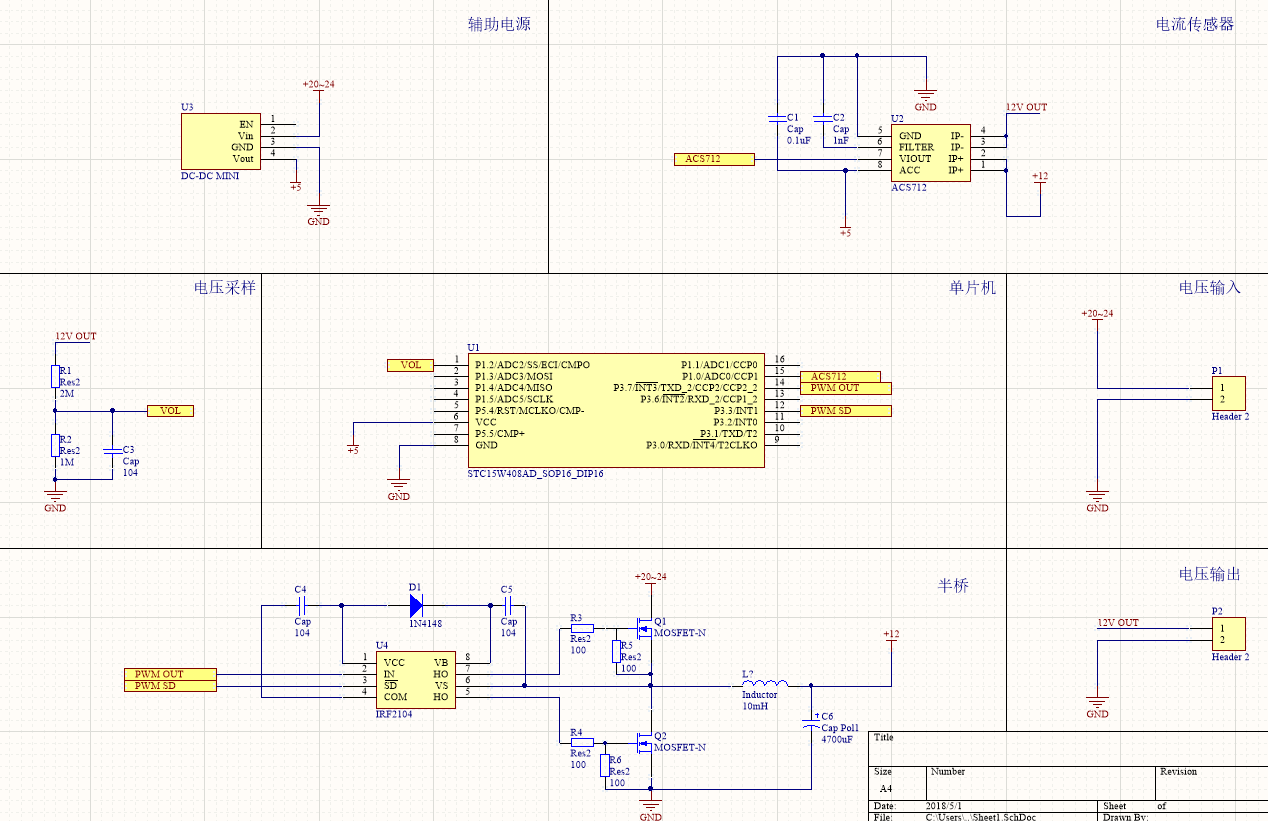This screenshot has width=1268, height=821.
Task: Click the 电压采样 section title
Action: point(225,287)
